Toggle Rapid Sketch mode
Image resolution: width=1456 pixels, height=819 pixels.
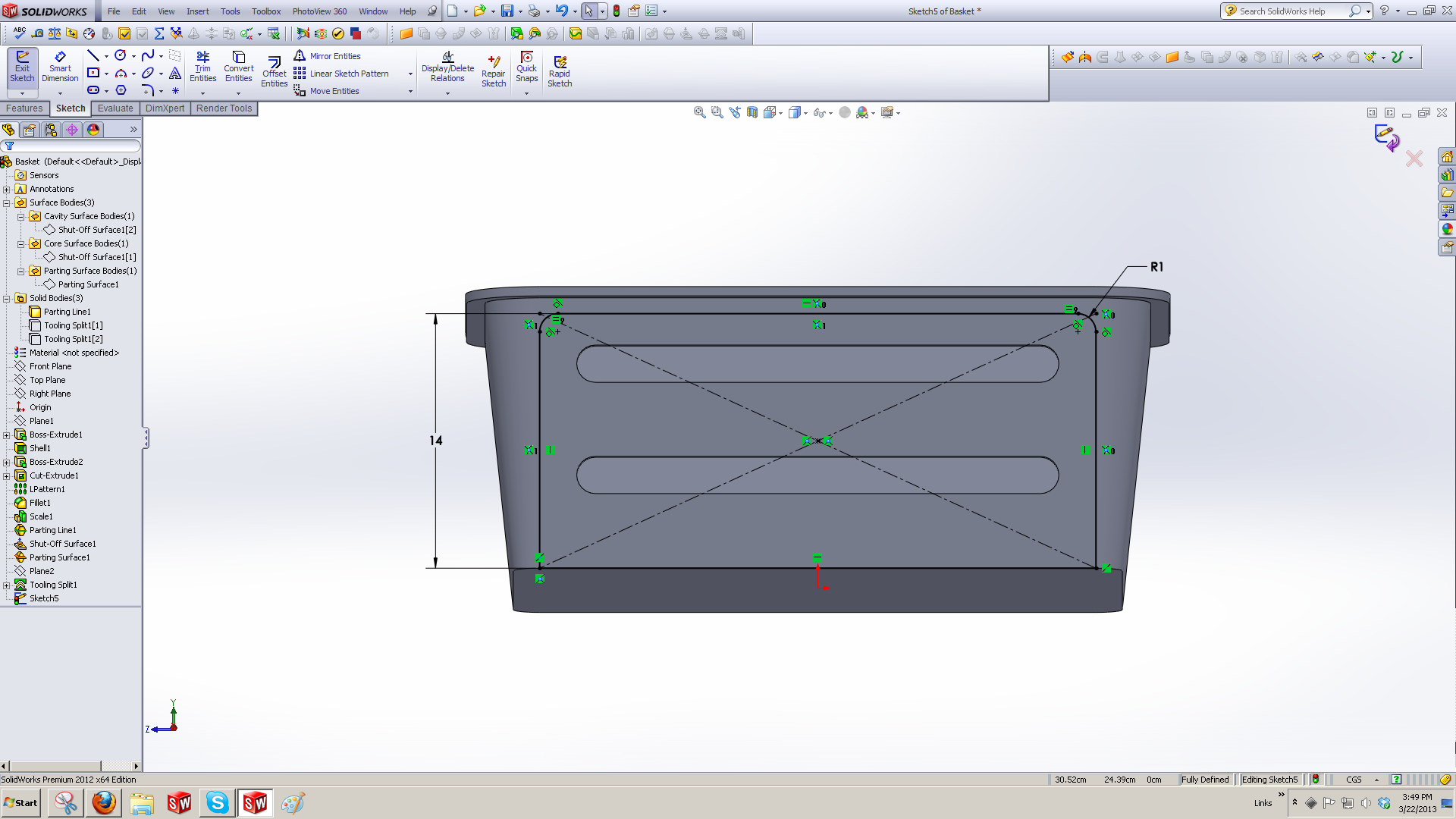(560, 72)
